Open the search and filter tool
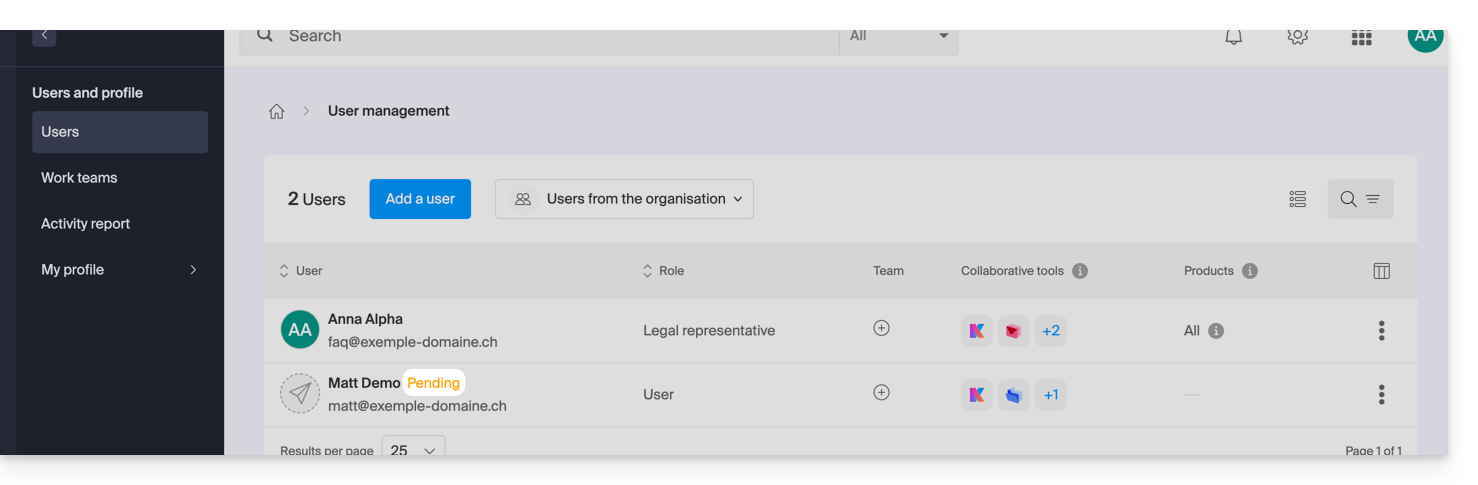Image resolution: width=1478 pixels, height=485 pixels. (1359, 199)
